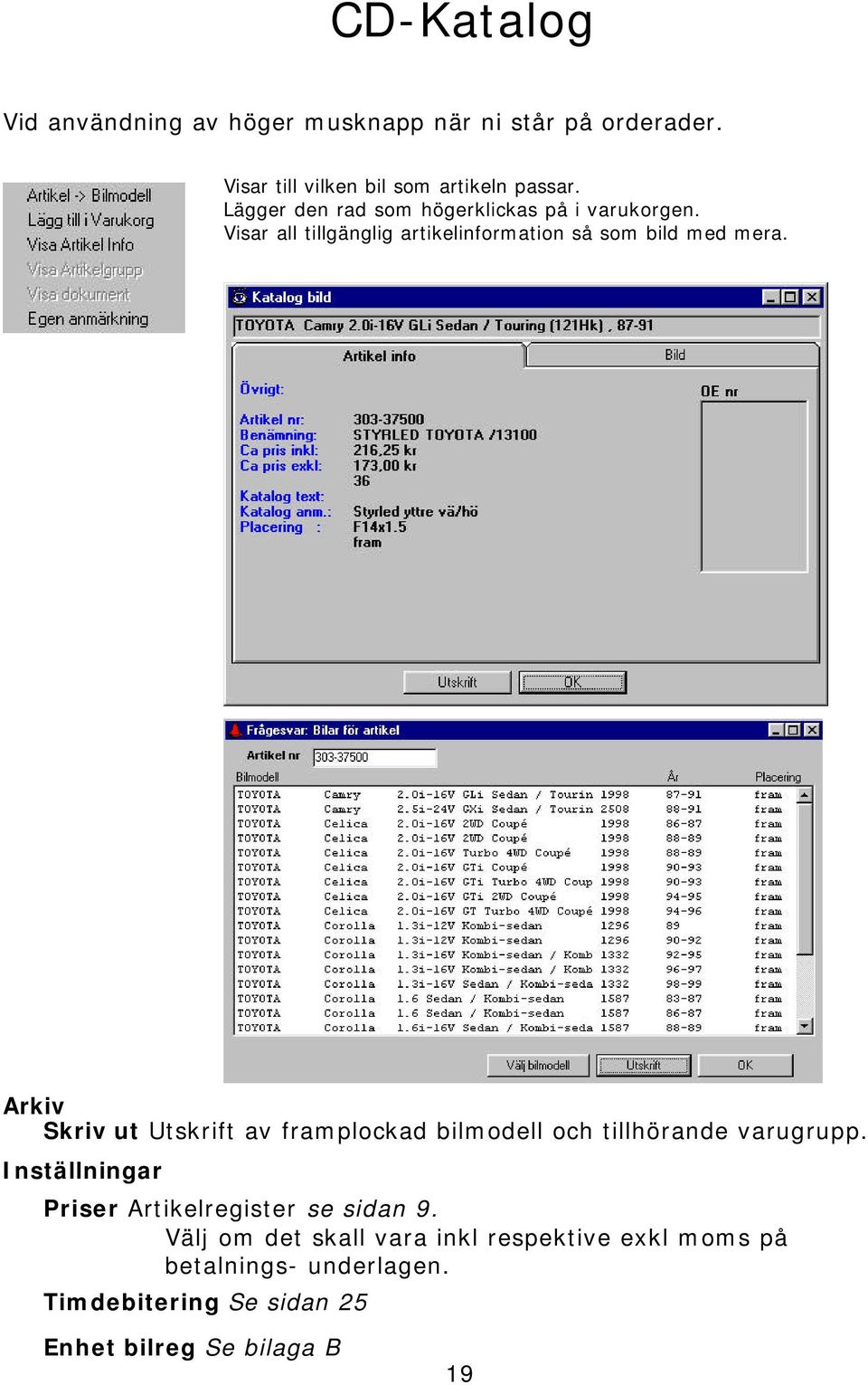Select row 'Corolla 1.3i-12V Kombi-sedan 89'
Viewport: 868px width, 1385px height.
(515, 926)
